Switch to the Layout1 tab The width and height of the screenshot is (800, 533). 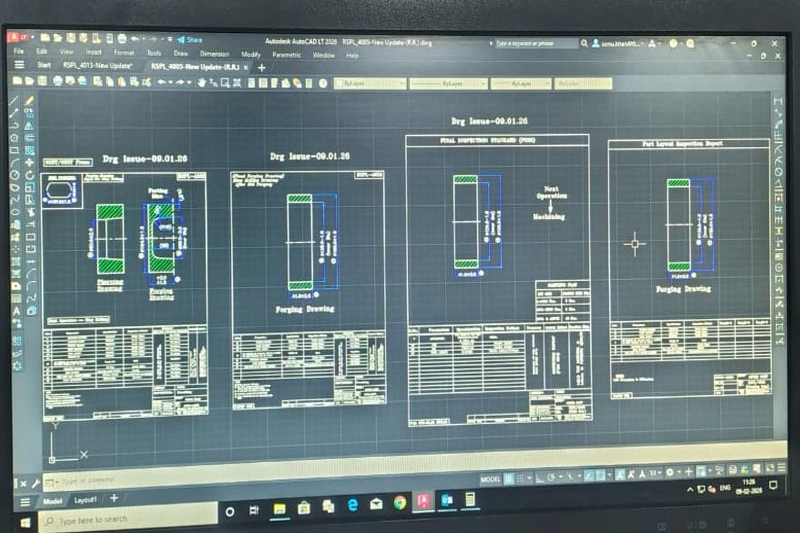(85, 498)
